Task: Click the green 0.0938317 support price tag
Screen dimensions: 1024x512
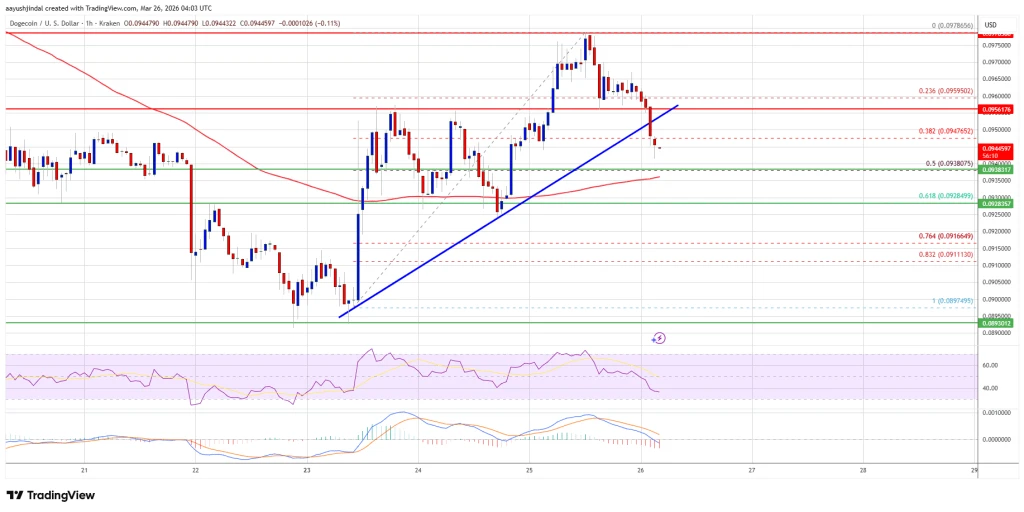Action: (x=996, y=169)
